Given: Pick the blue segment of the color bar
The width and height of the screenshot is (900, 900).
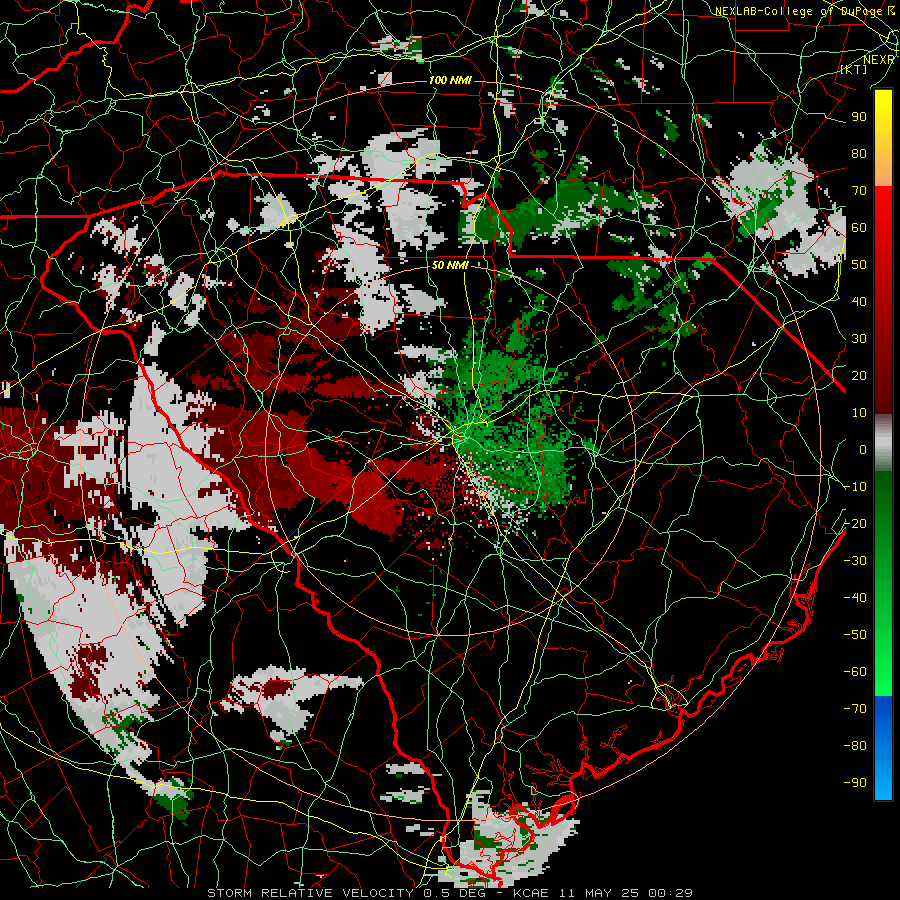Looking at the screenshot, I should (x=883, y=748).
